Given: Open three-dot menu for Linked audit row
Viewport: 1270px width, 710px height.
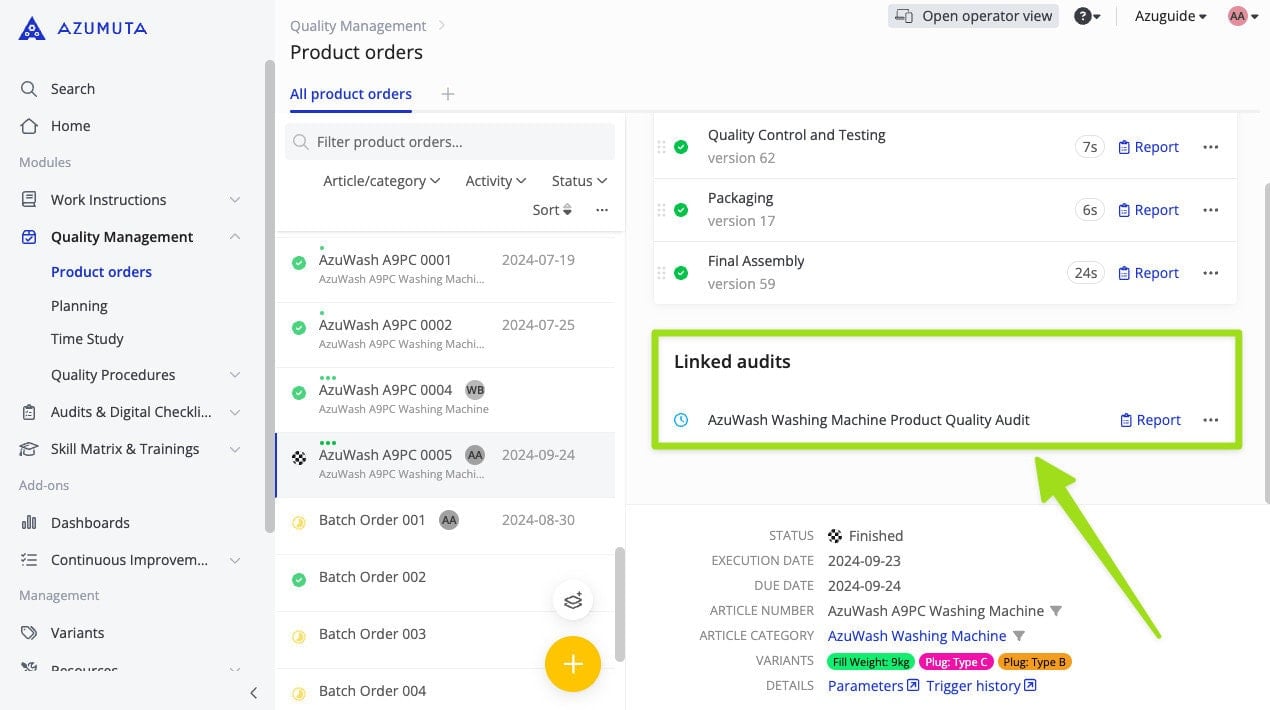Looking at the screenshot, I should click(1210, 420).
